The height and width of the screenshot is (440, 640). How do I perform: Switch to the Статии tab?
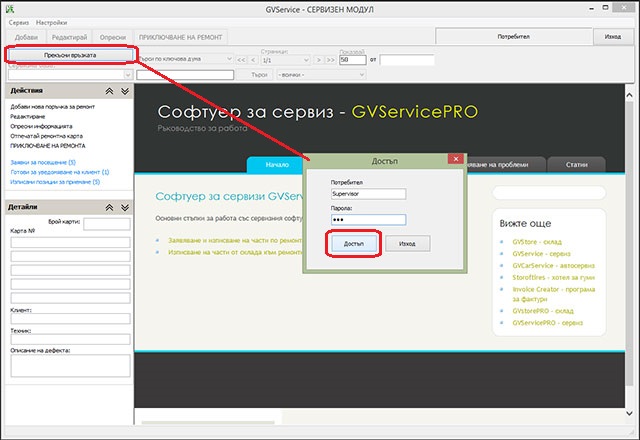[x=576, y=165]
